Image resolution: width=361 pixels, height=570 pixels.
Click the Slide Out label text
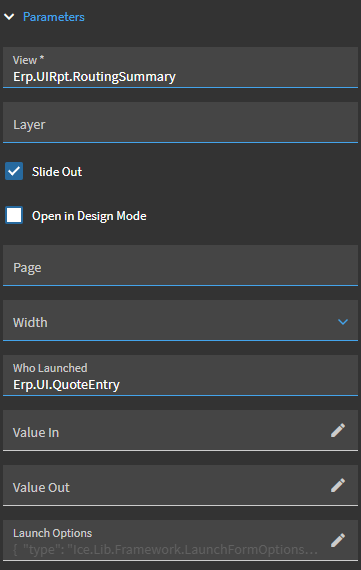[x=57, y=172]
